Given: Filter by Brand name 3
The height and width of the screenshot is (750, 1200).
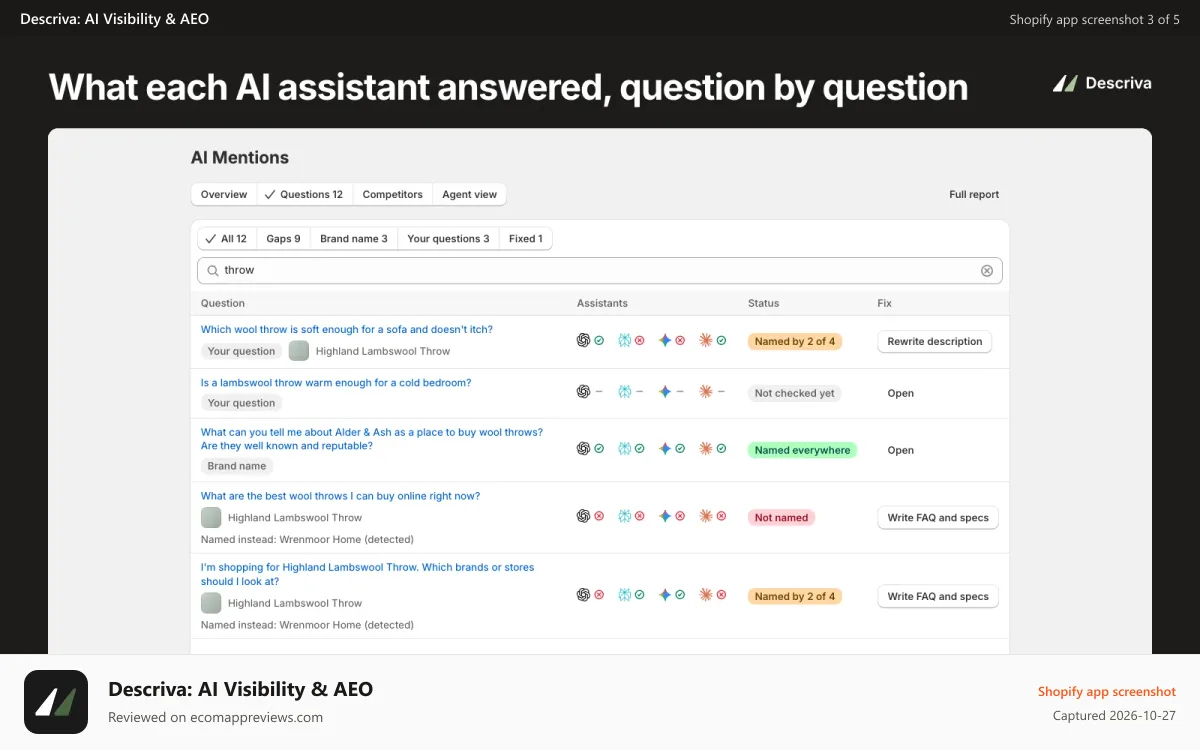Looking at the screenshot, I should click(x=354, y=239).
